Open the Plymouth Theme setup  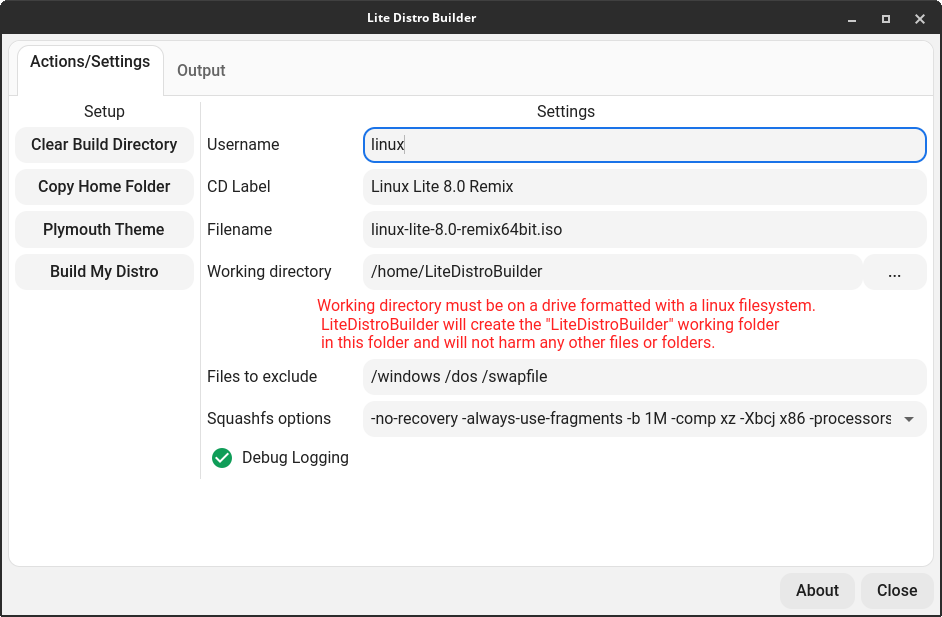(x=104, y=229)
